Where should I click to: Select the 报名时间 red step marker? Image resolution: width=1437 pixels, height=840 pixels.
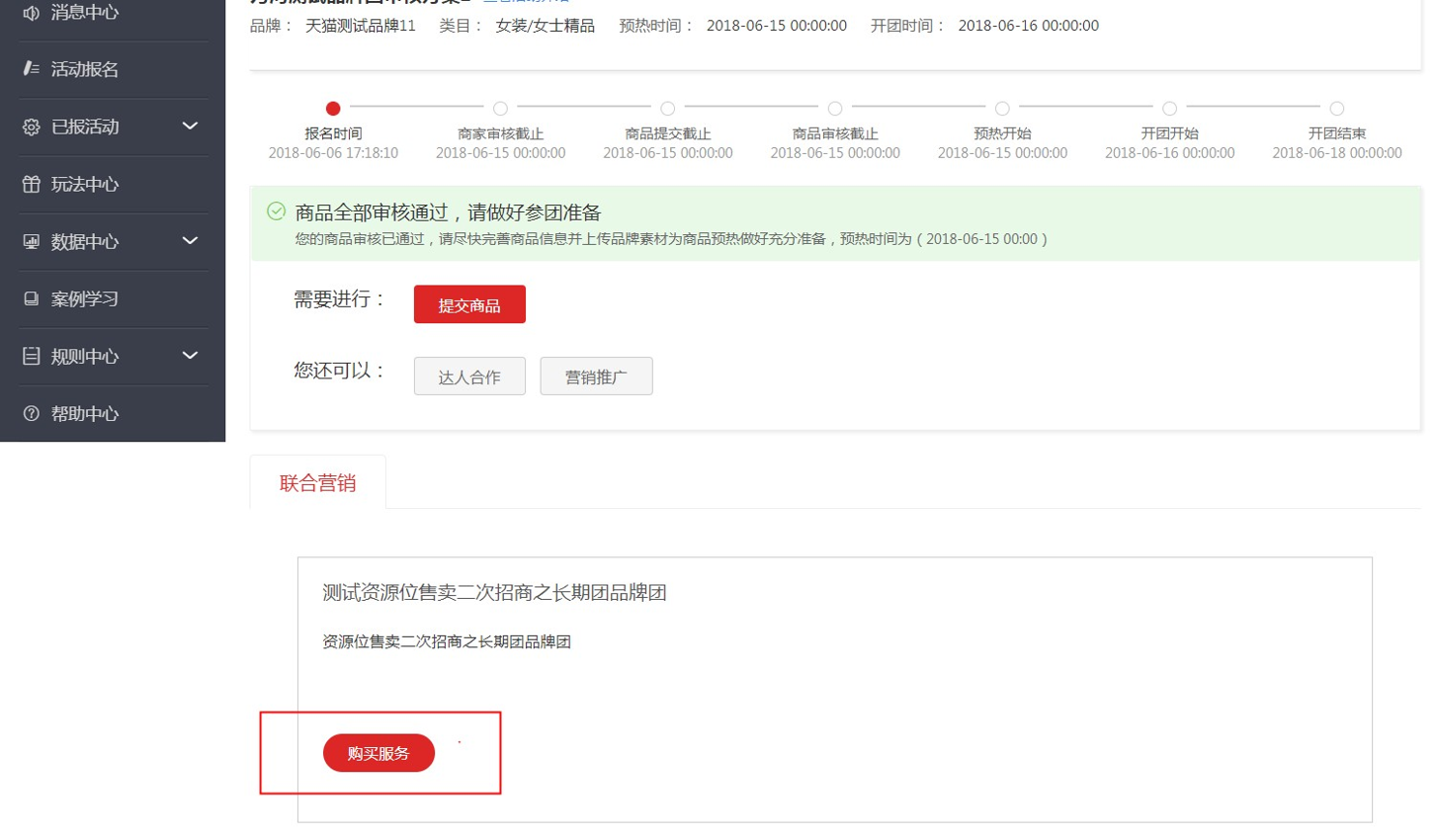coord(333,109)
